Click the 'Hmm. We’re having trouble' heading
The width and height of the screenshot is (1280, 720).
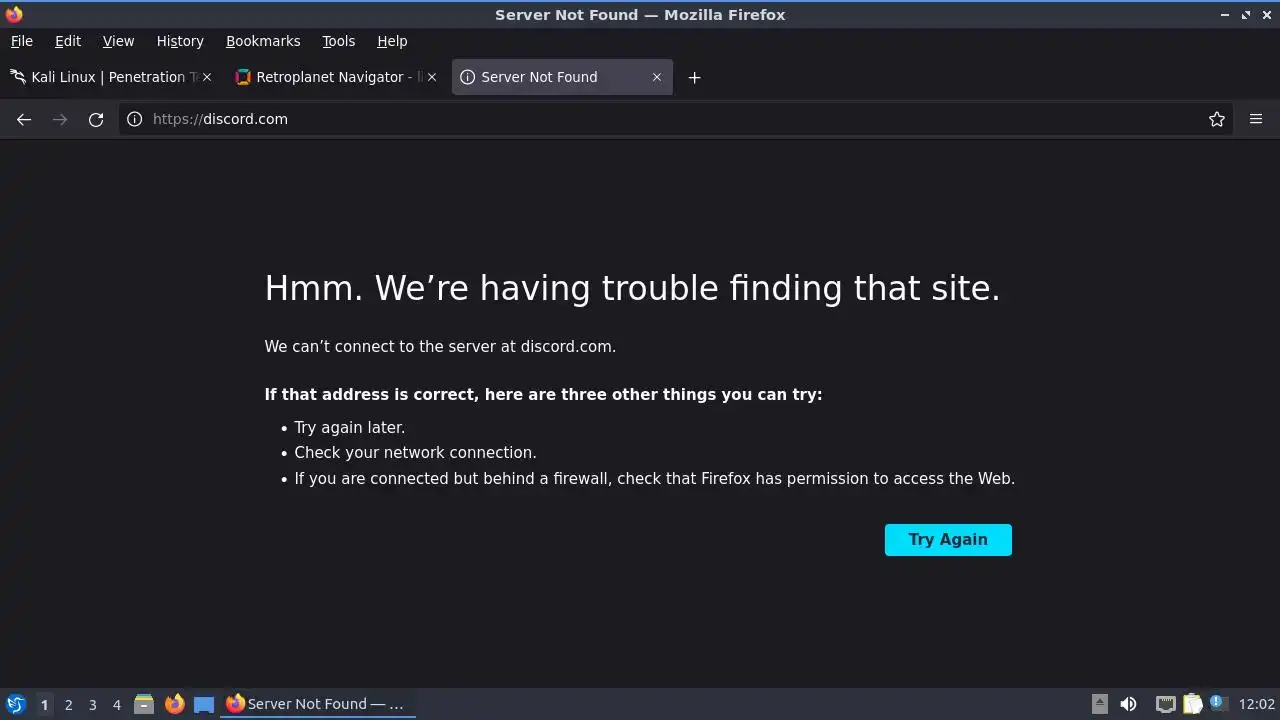(632, 288)
